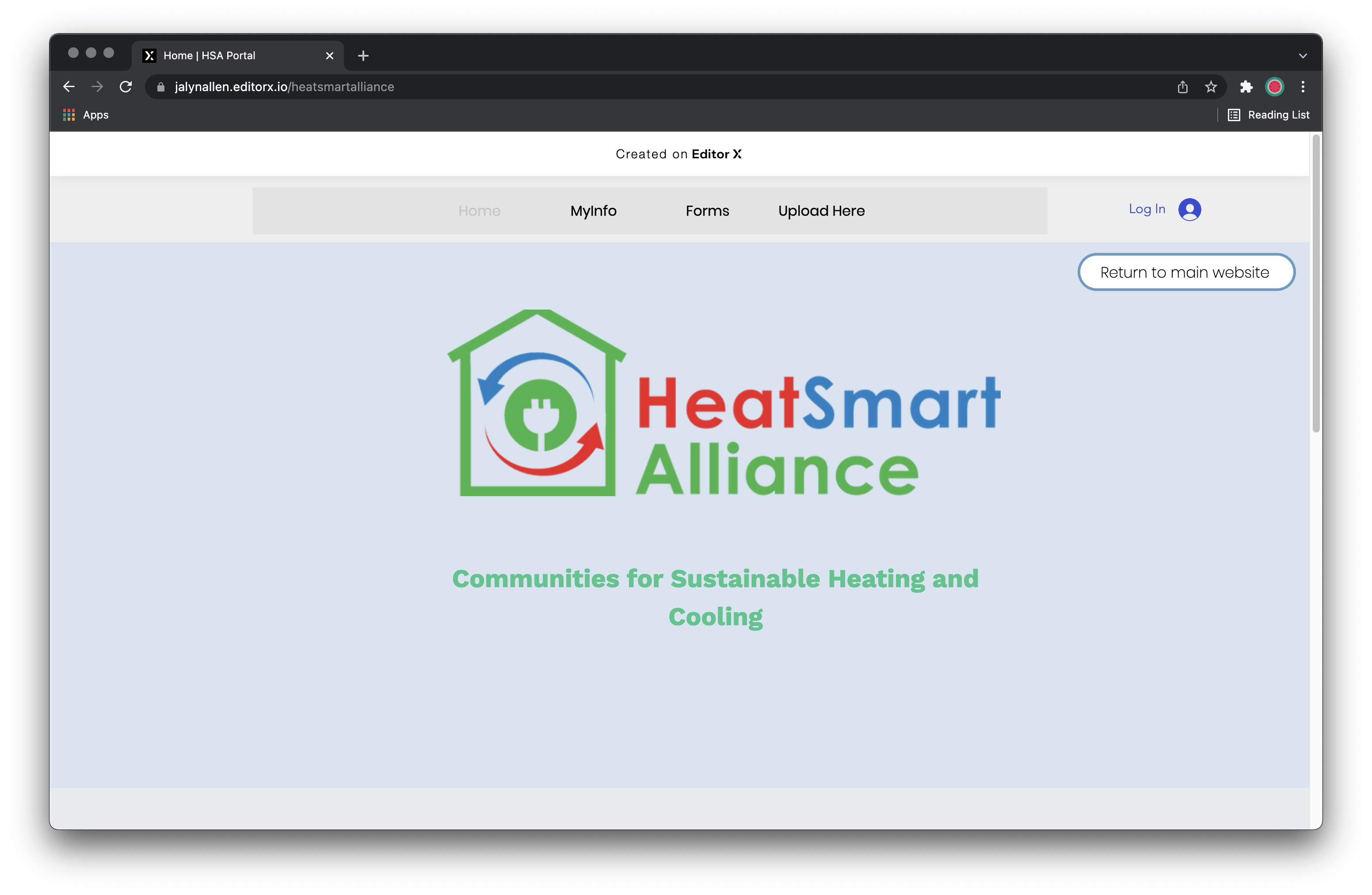The width and height of the screenshot is (1372, 895).
Task: Click the page vertical scrollbar thumb
Action: (1315, 283)
